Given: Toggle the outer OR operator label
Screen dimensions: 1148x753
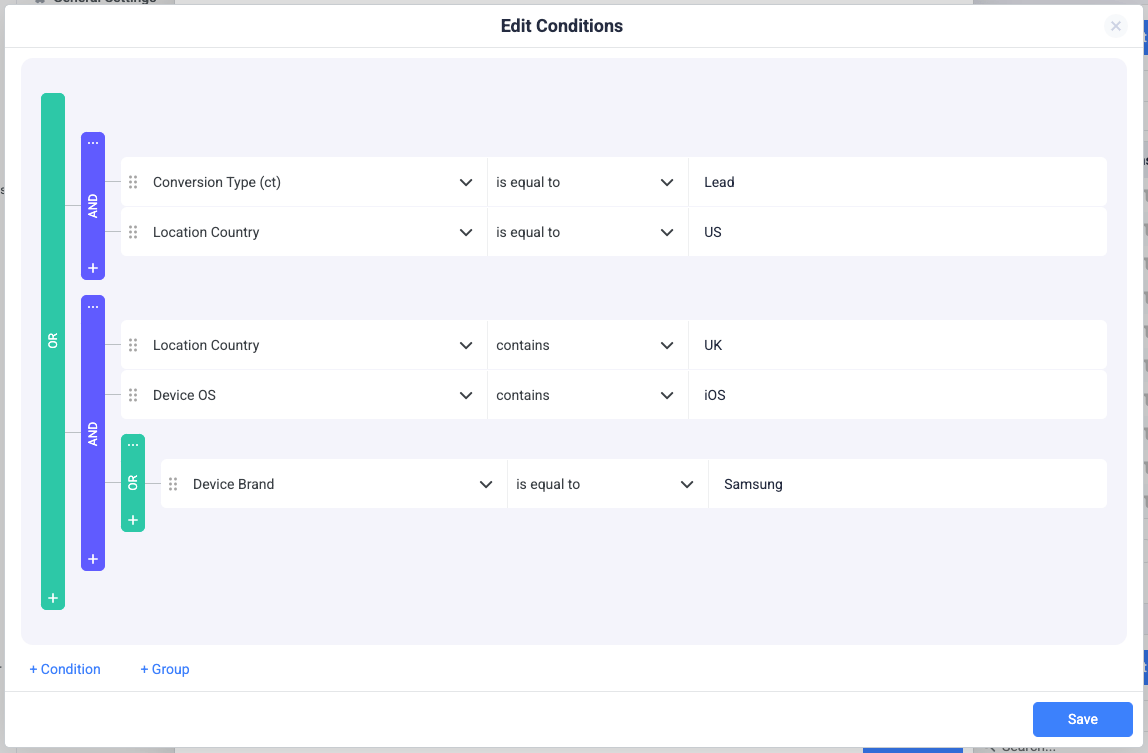Looking at the screenshot, I should coord(53,341).
